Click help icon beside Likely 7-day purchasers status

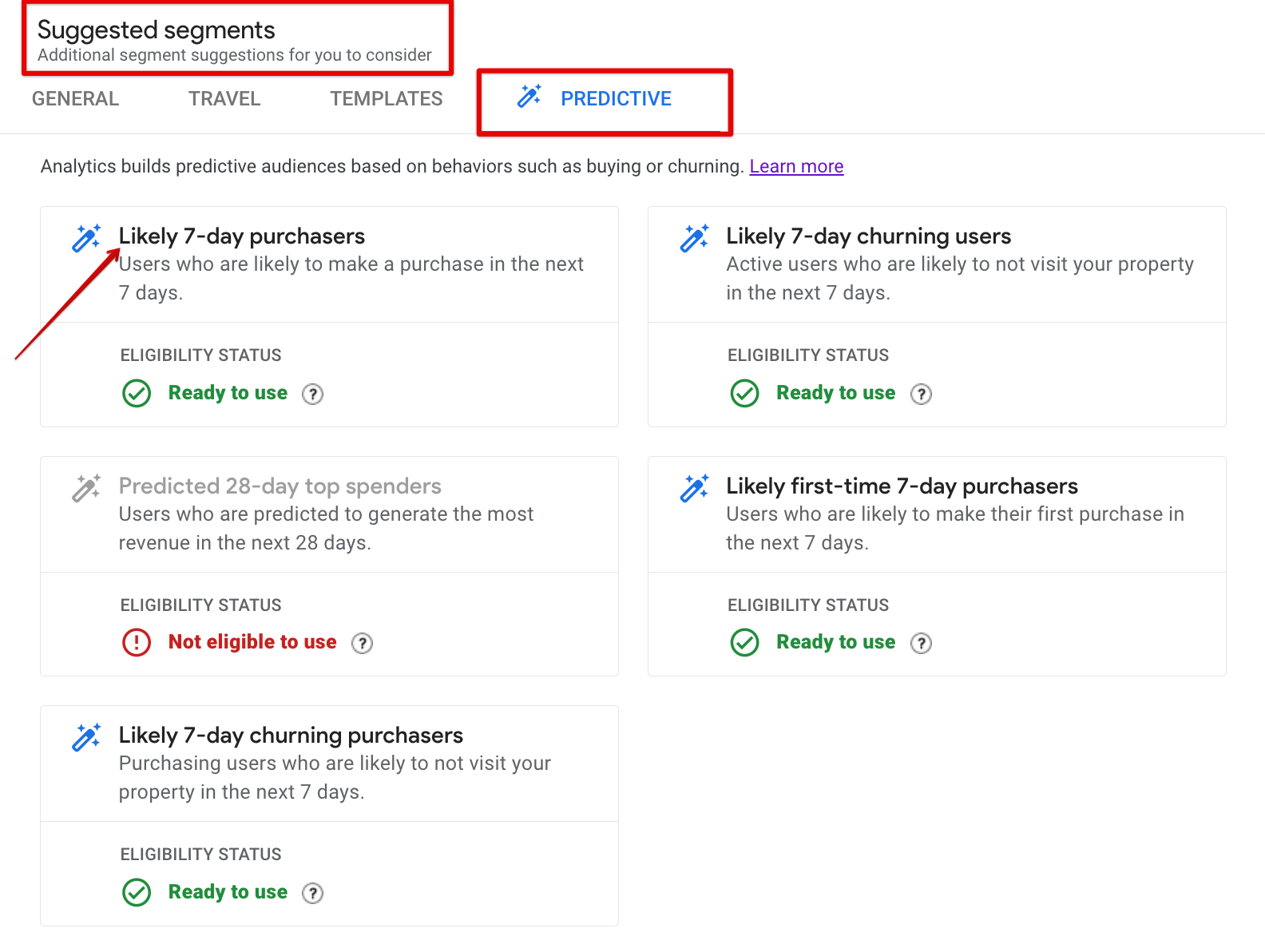point(312,394)
